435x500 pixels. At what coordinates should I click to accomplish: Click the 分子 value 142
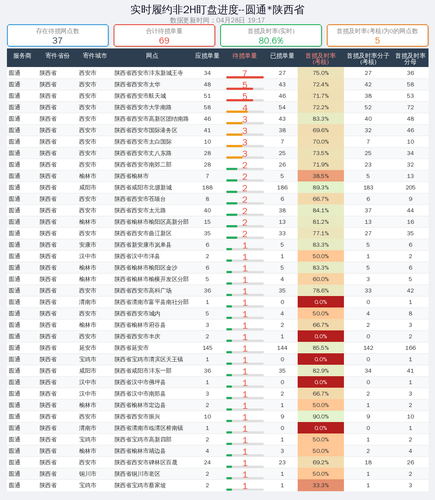[368, 348]
